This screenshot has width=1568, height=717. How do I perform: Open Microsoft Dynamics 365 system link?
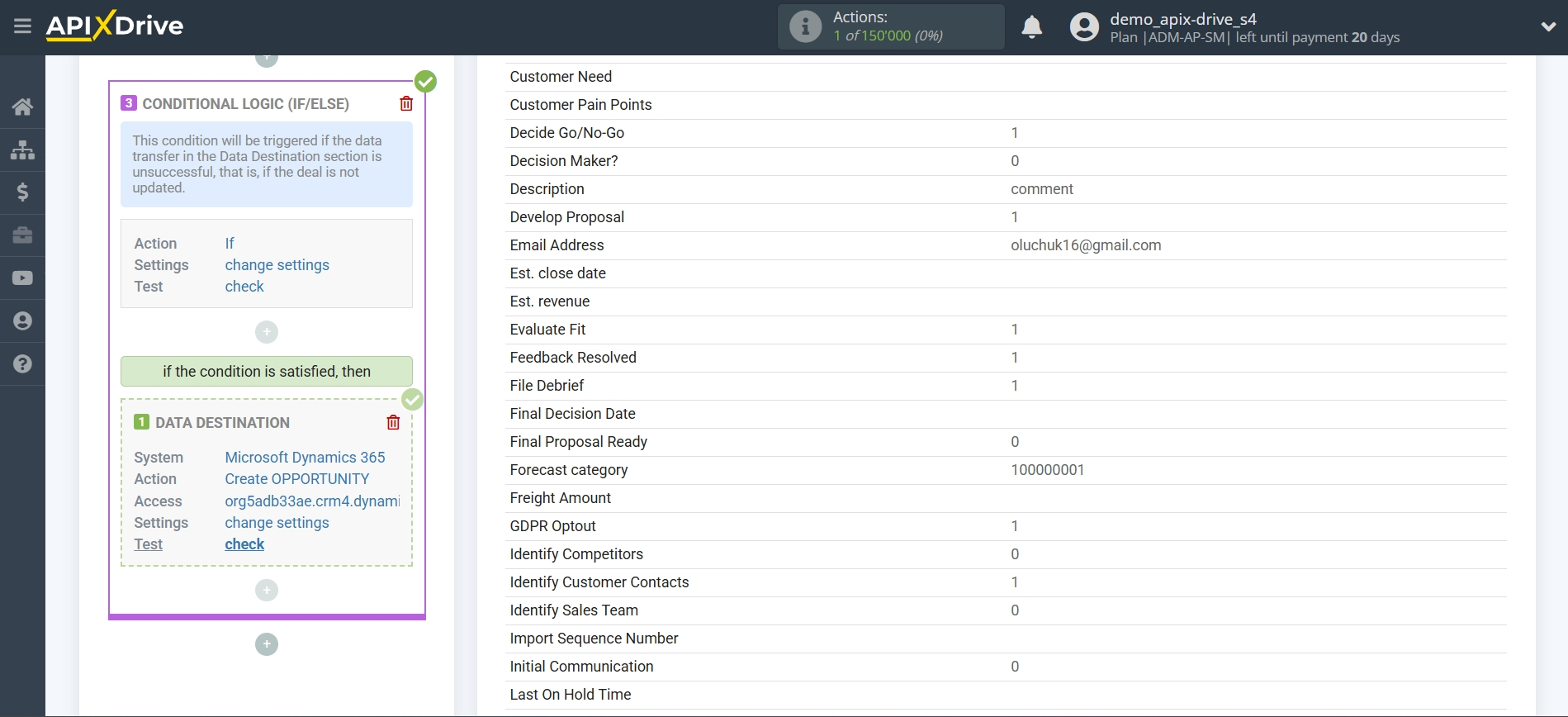[305, 458]
